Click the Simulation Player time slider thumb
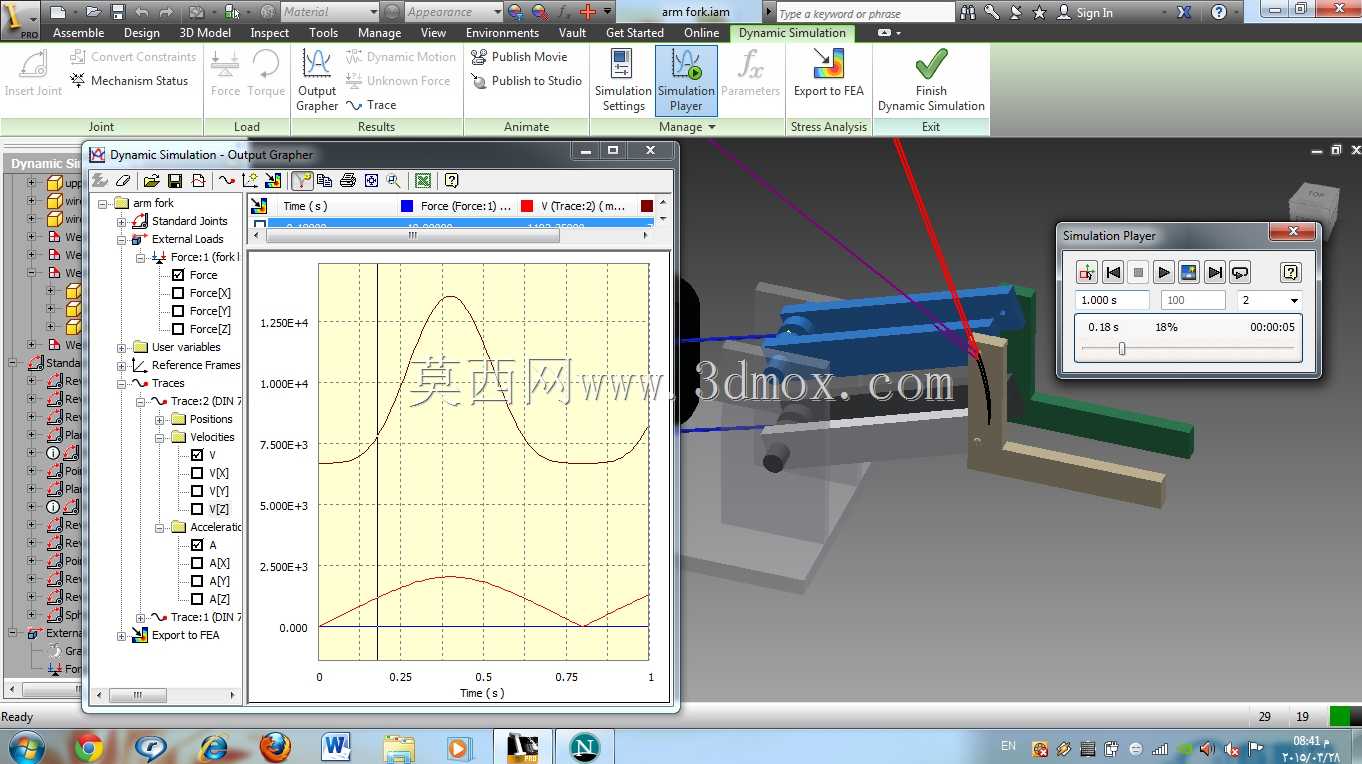Screen dimensions: 1362x764 coord(1122,348)
